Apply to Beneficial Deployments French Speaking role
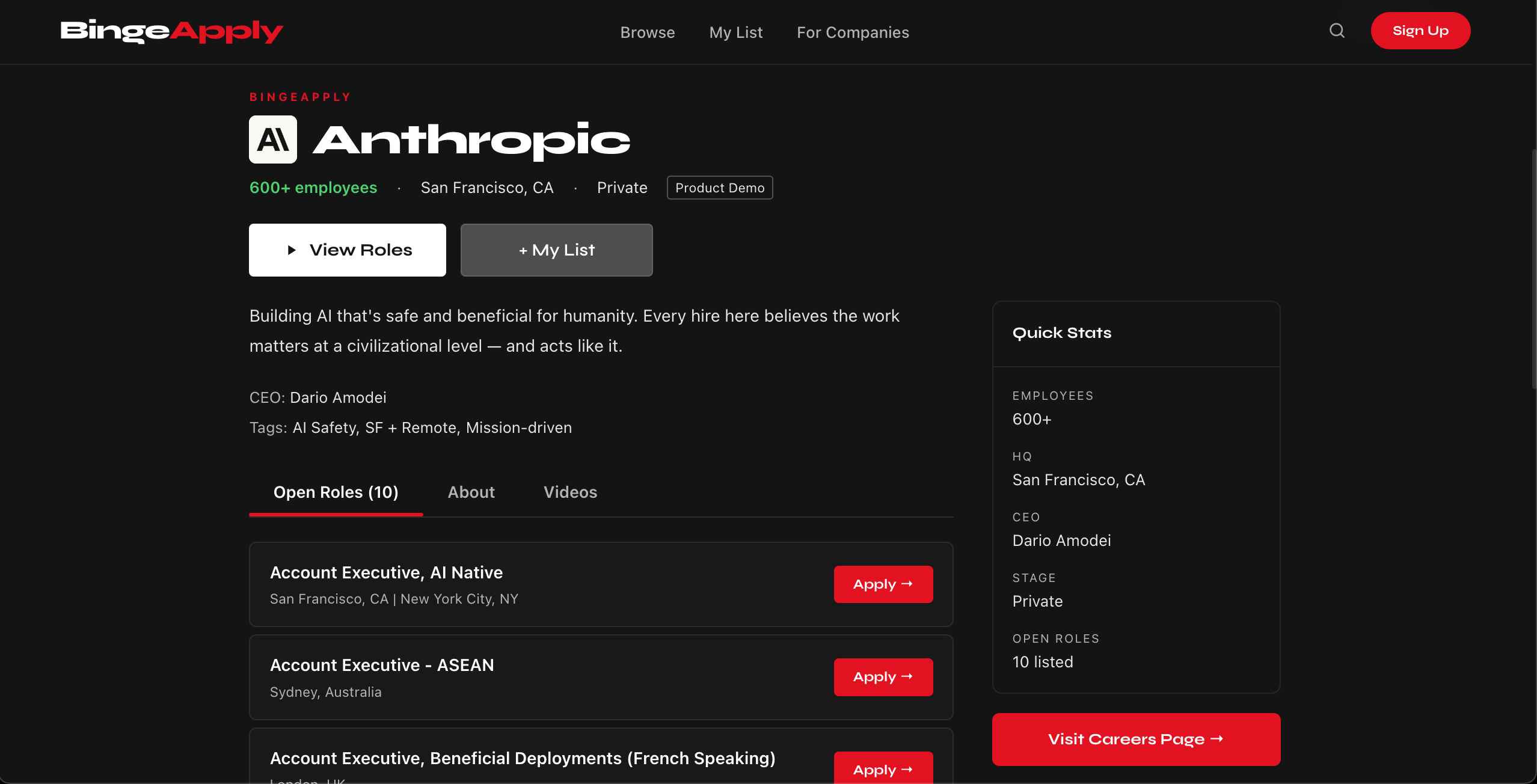The width and height of the screenshot is (1537, 784). click(x=883, y=768)
